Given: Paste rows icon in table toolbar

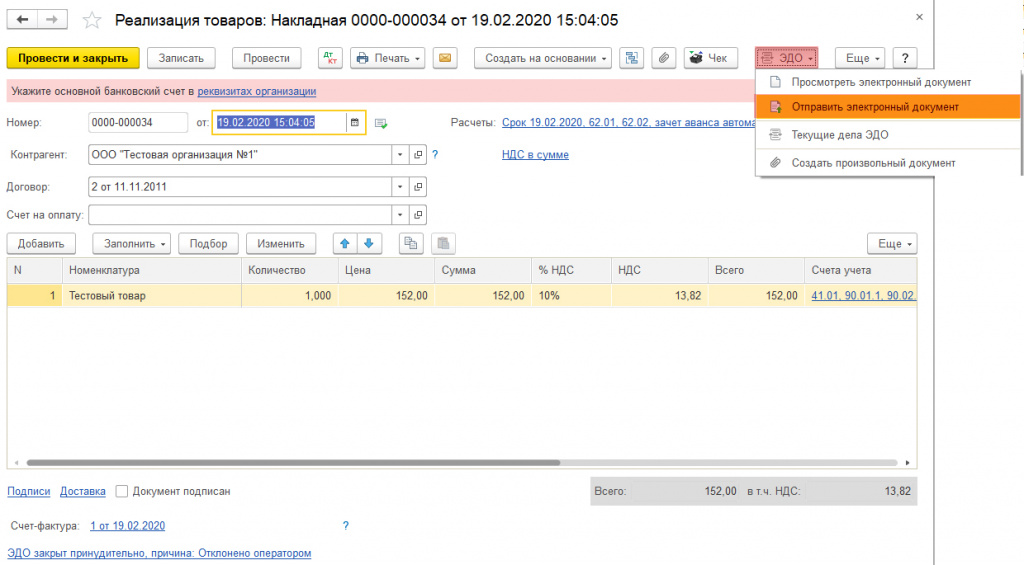Looking at the screenshot, I should tap(443, 244).
